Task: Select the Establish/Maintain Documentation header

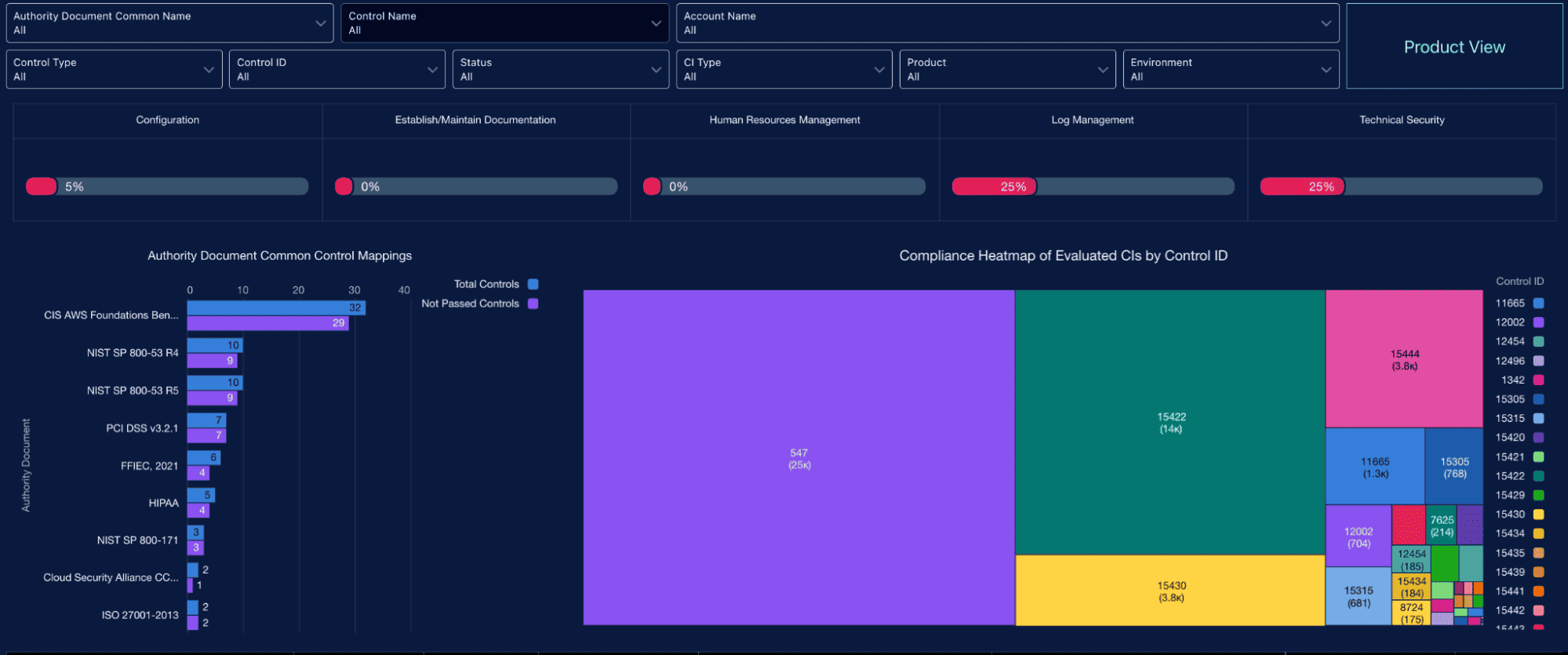Action: click(x=475, y=120)
